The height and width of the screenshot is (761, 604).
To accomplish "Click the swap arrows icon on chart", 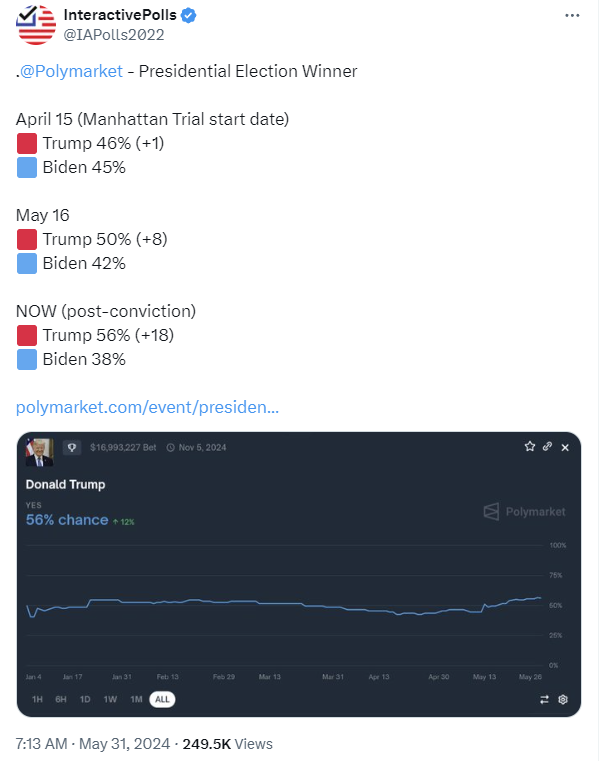I will click(544, 699).
